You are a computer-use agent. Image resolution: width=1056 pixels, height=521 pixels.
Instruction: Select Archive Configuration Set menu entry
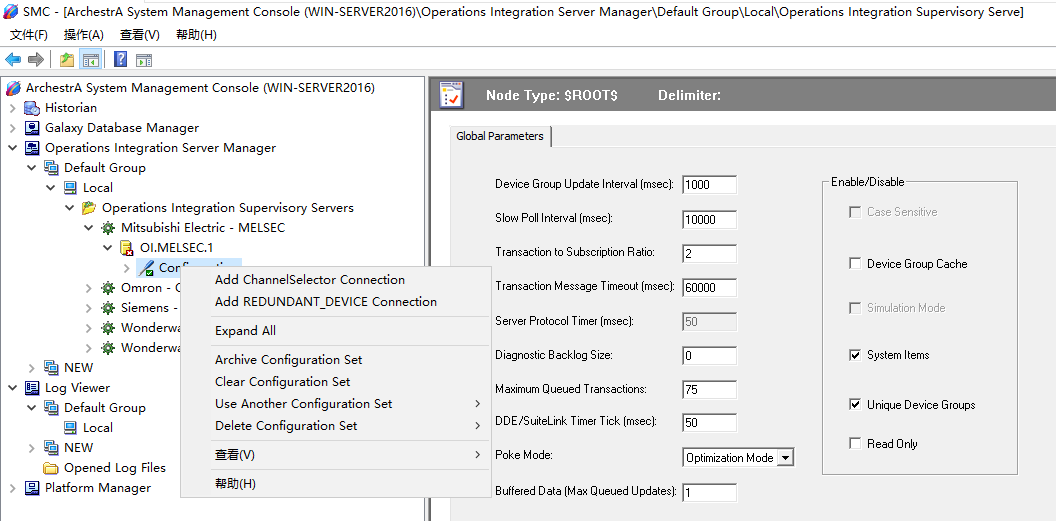coord(289,360)
